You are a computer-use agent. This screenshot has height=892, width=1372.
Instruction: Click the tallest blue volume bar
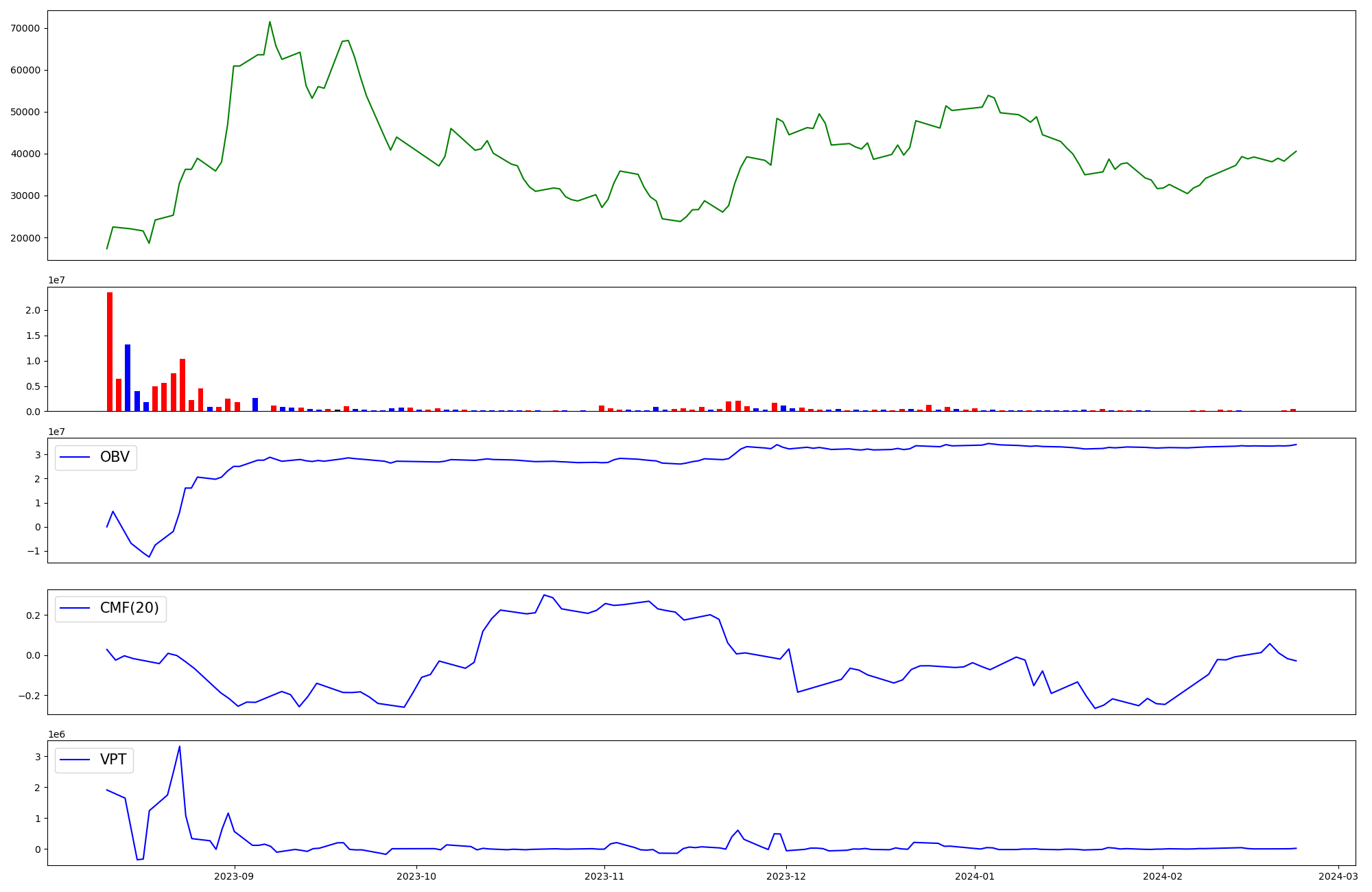coord(128,377)
